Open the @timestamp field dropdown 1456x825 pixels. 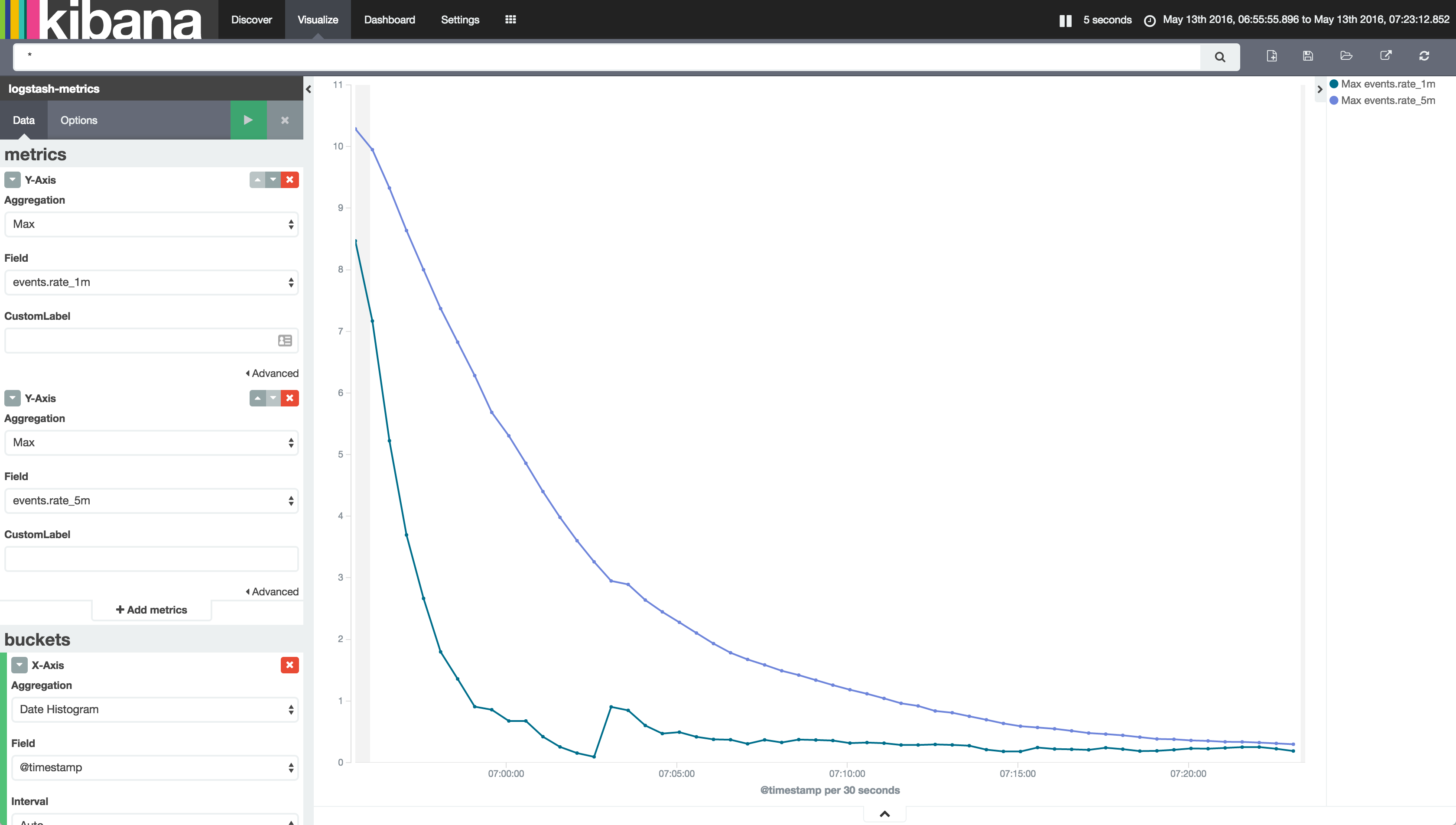click(x=155, y=768)
